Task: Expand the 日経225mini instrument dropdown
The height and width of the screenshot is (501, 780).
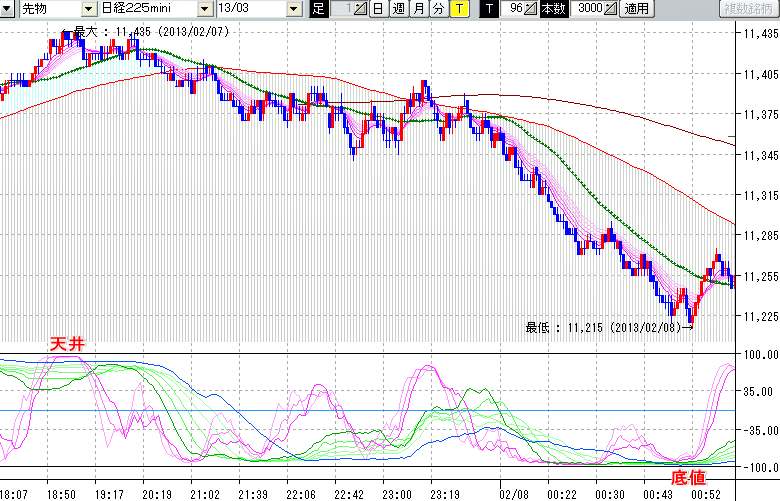Action: coord(205,9)
